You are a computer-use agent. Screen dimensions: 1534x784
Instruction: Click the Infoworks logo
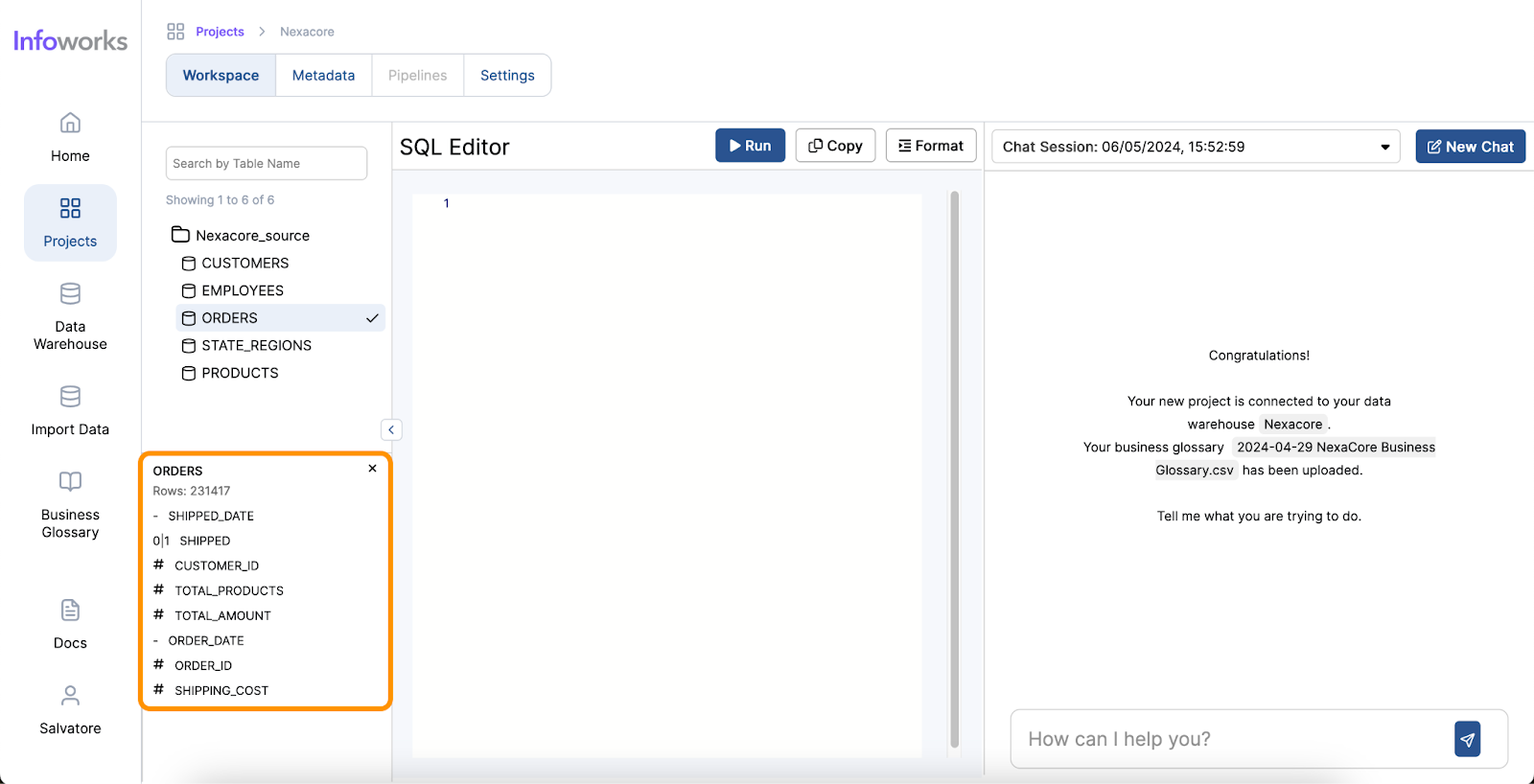point(70,40)
